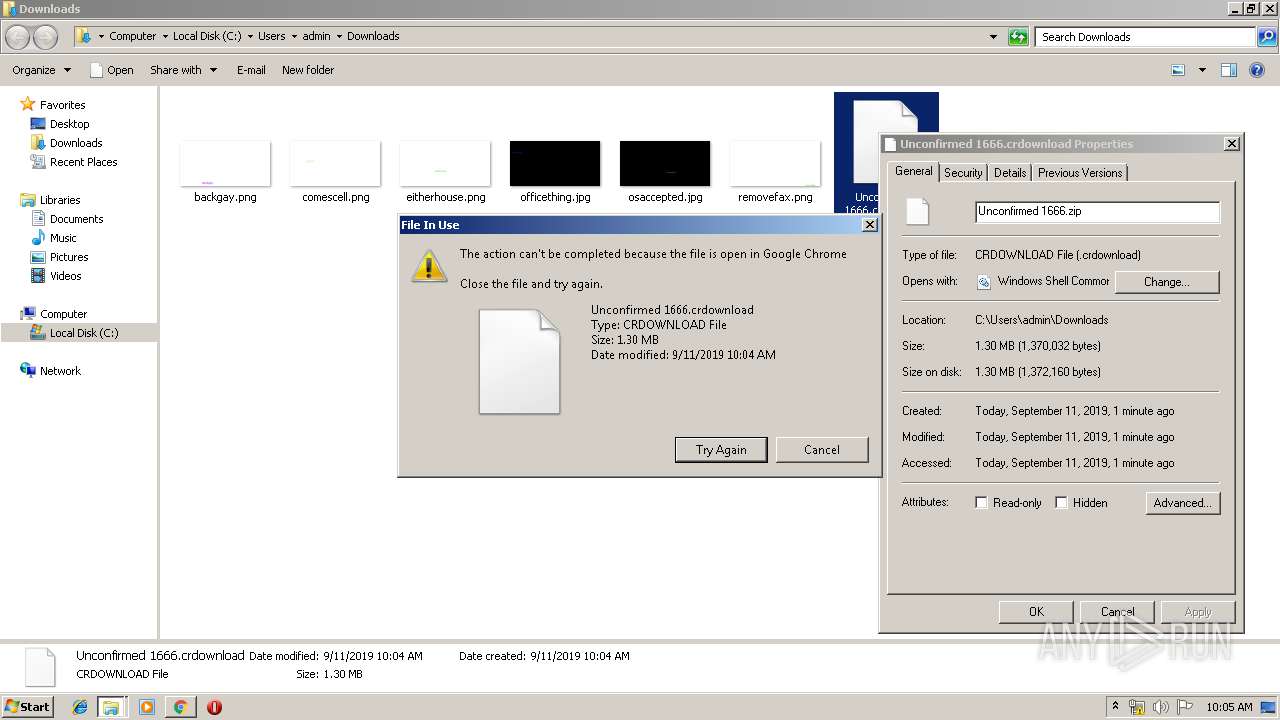
Task: Expand the address bar history dropdown
Action: (x=993, y=37)
